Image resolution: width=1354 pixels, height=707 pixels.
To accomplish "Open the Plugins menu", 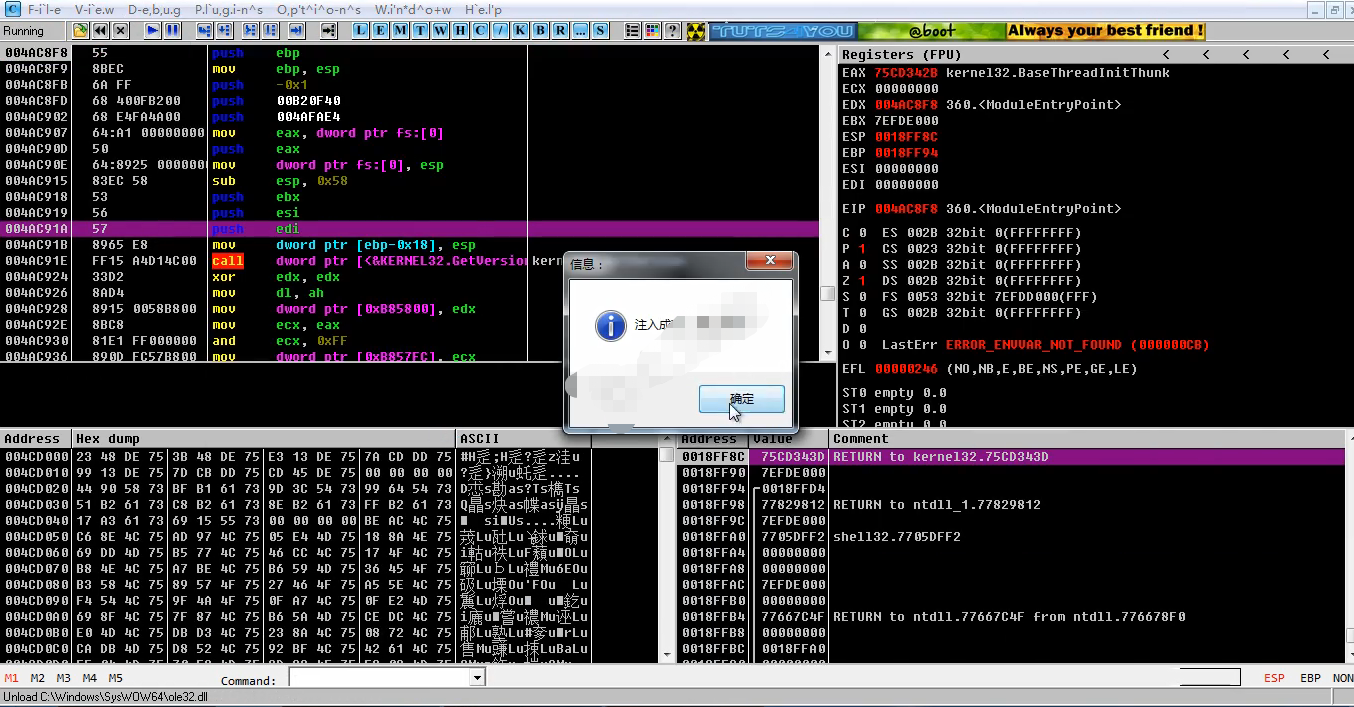I will pos(229,9).
